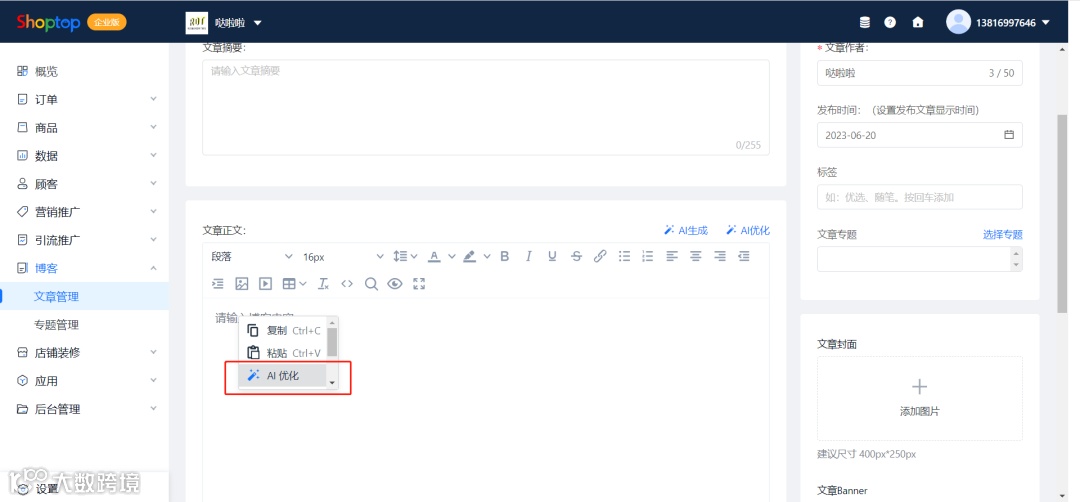Open source code view icon

347,284
